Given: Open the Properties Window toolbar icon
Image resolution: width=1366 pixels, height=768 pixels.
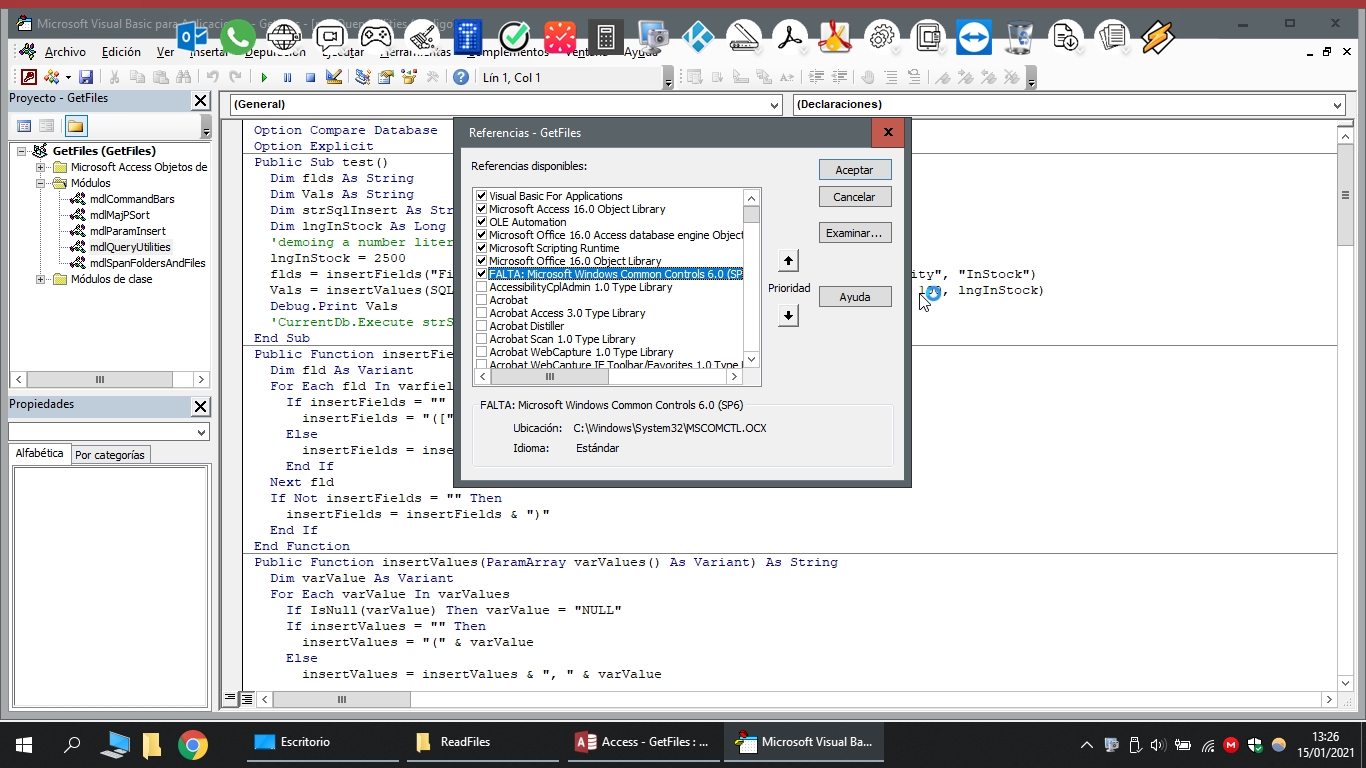Looking at the screenshot, I should point(385,77).
